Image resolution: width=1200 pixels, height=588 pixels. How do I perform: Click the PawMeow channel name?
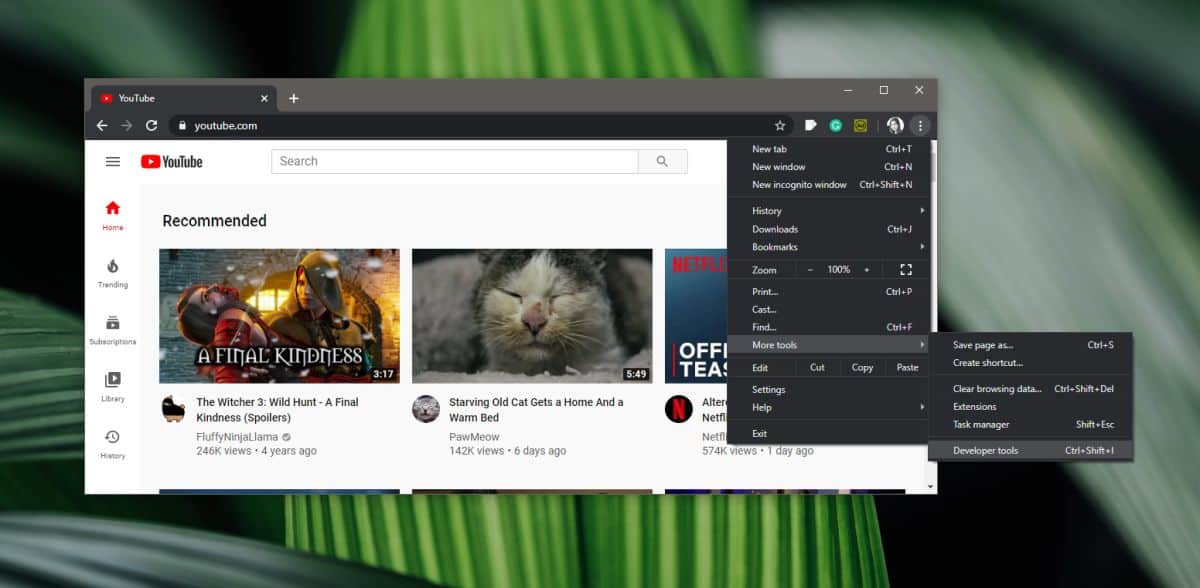474,437
